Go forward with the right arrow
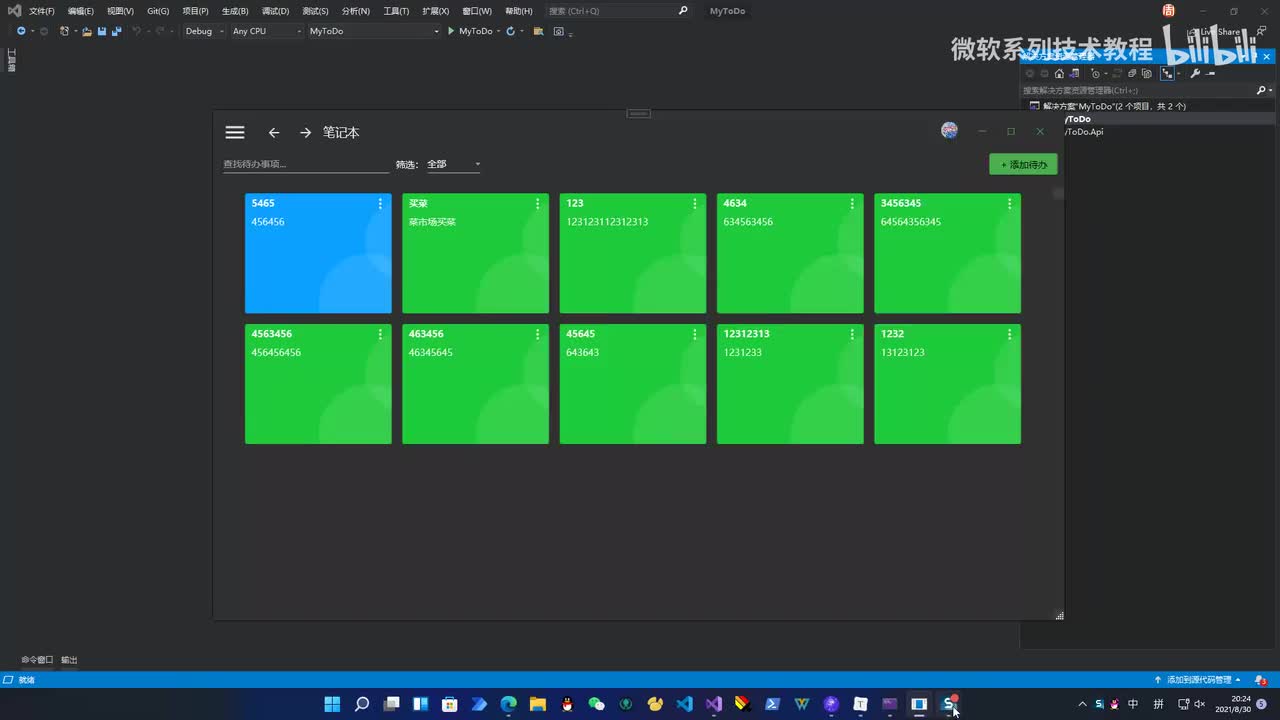The height and width of the screenshot is (720, 1280). [x=306, y=132]
